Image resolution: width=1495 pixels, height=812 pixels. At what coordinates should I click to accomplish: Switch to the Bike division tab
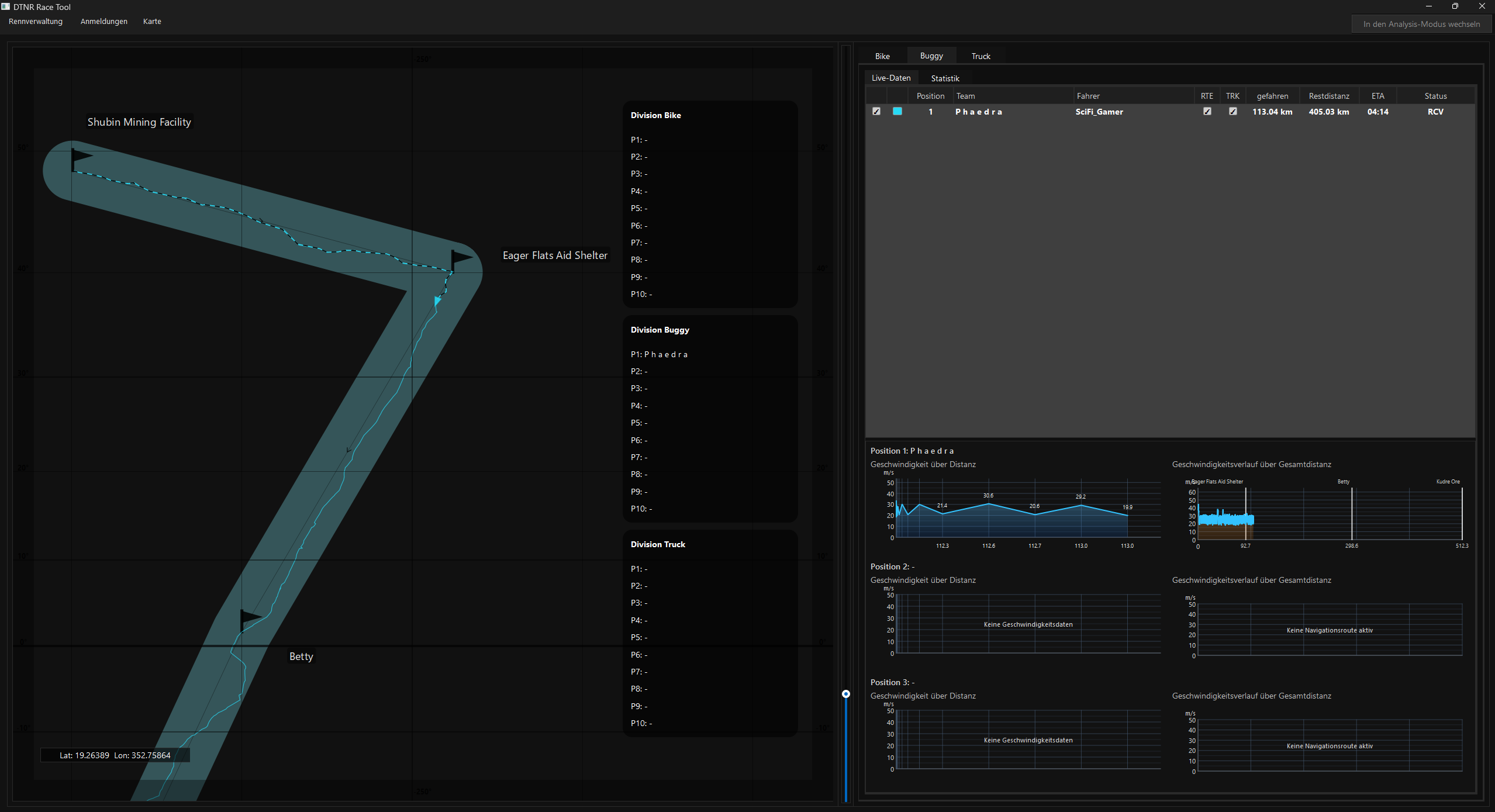click(x=882, y=56)
